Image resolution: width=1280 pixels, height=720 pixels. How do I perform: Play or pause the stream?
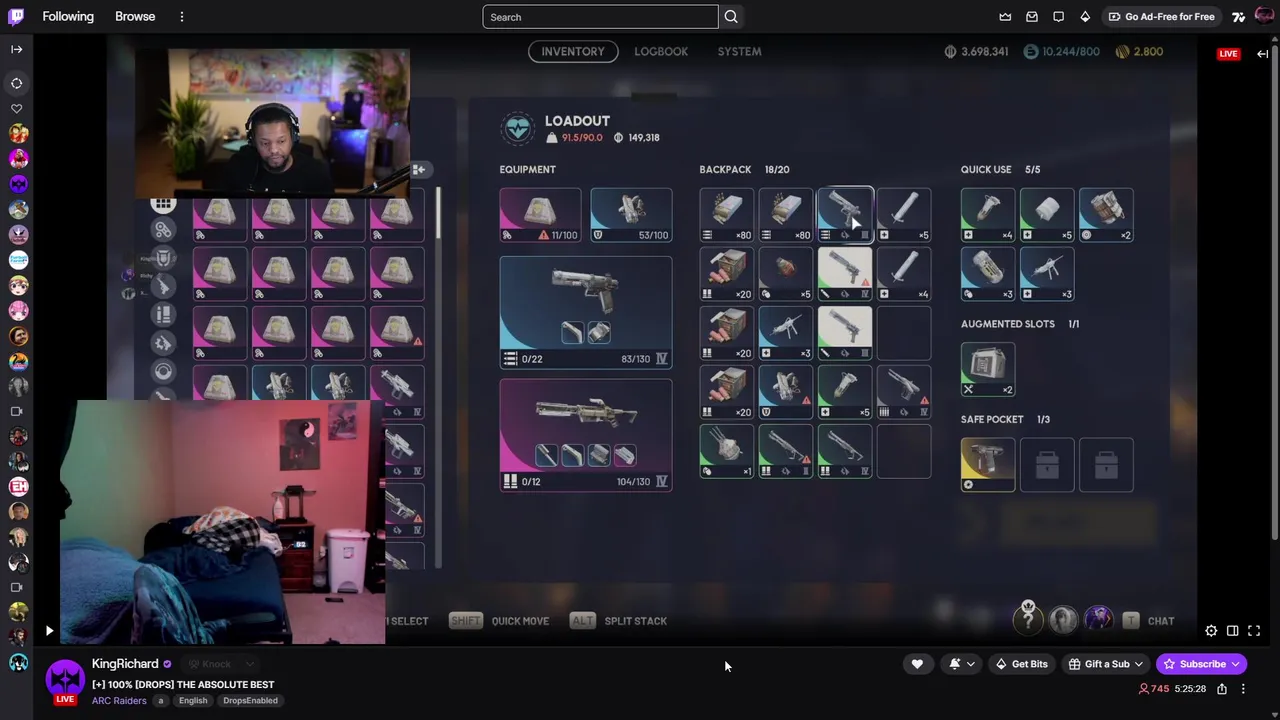tap(49, 631)
